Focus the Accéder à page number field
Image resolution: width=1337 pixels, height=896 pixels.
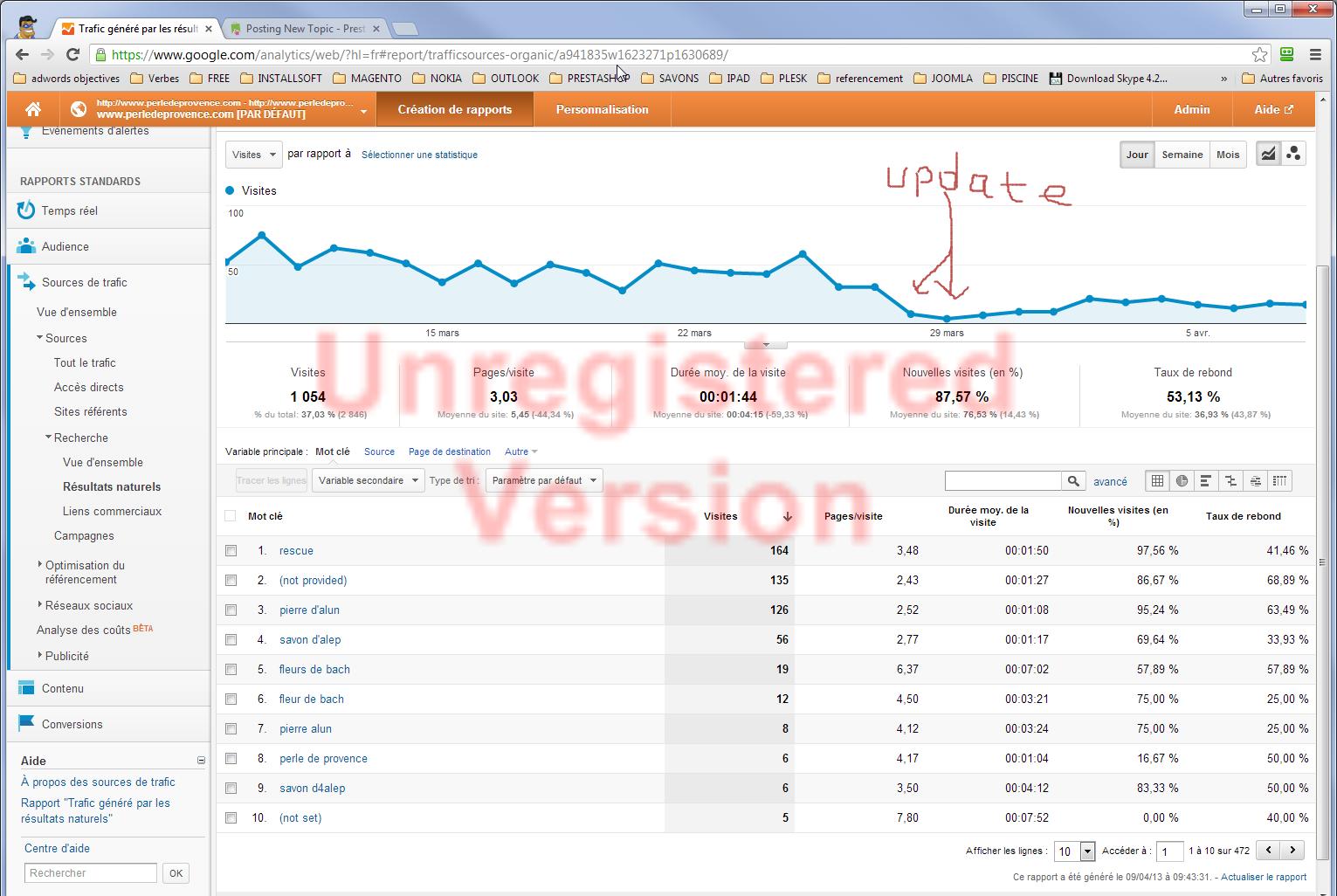1169,851
